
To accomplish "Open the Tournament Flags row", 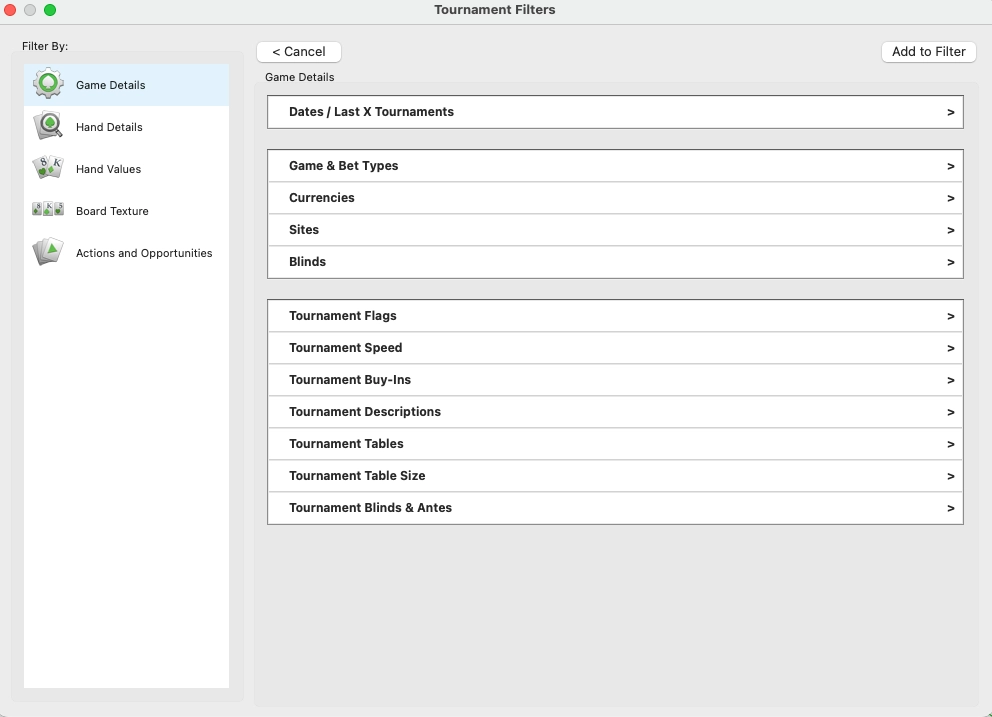I will pyautogui.click(x=615, y=316).
